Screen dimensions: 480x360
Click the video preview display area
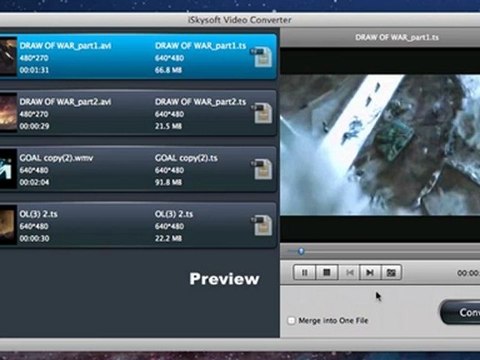point(380,145)
